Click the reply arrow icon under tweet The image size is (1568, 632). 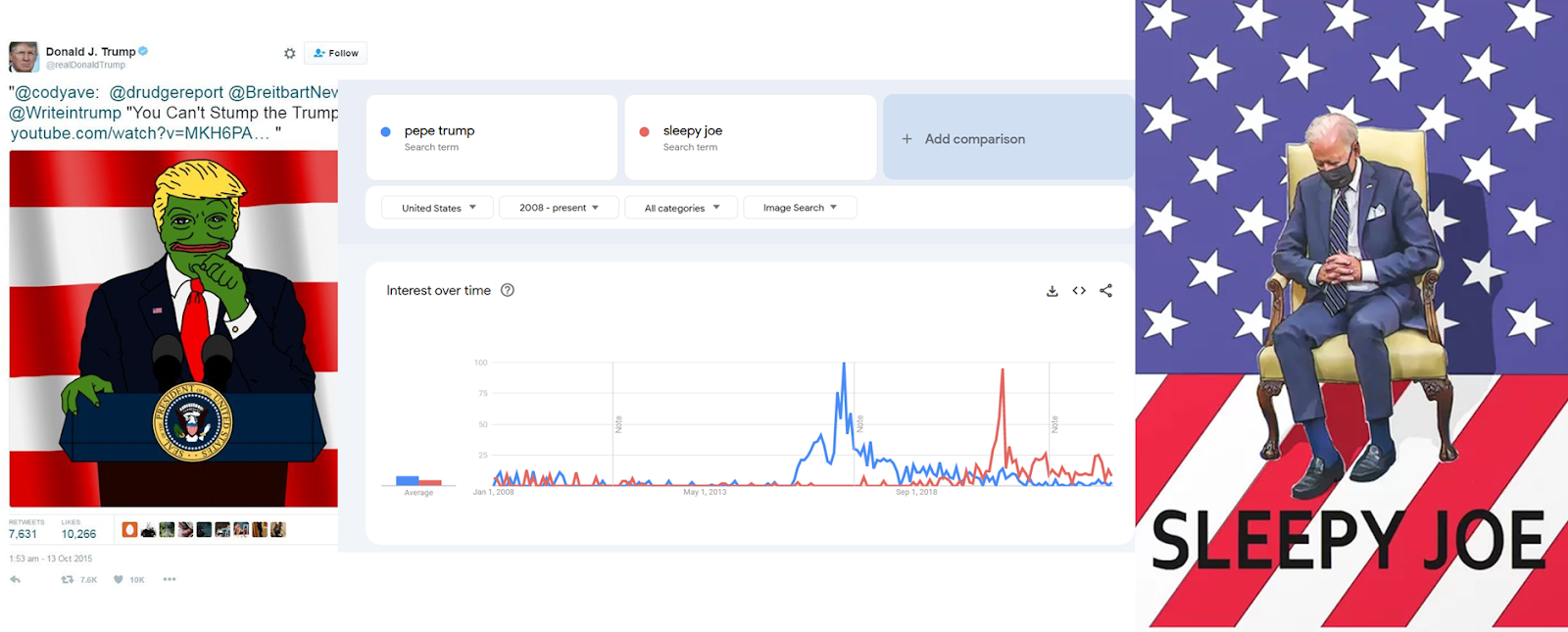click(15, 580)
